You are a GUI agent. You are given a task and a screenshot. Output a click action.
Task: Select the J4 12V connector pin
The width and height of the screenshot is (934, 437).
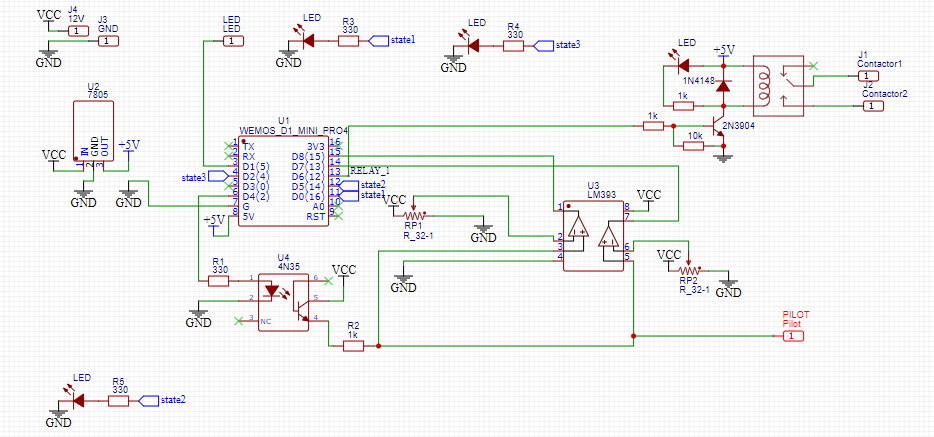pyautogui.click(x=77, y=31)
